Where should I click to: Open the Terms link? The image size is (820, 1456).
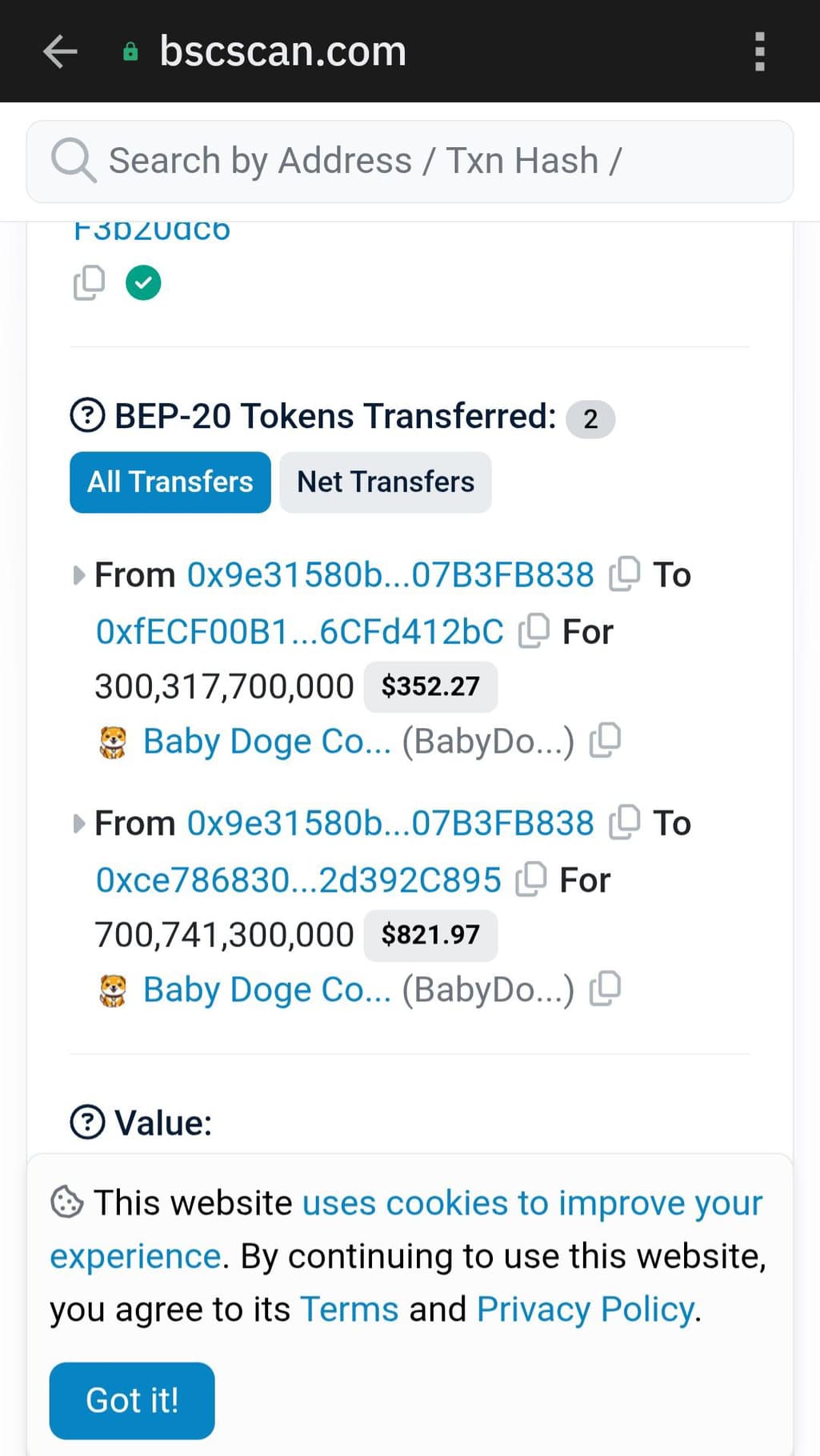pos(349,1310)
